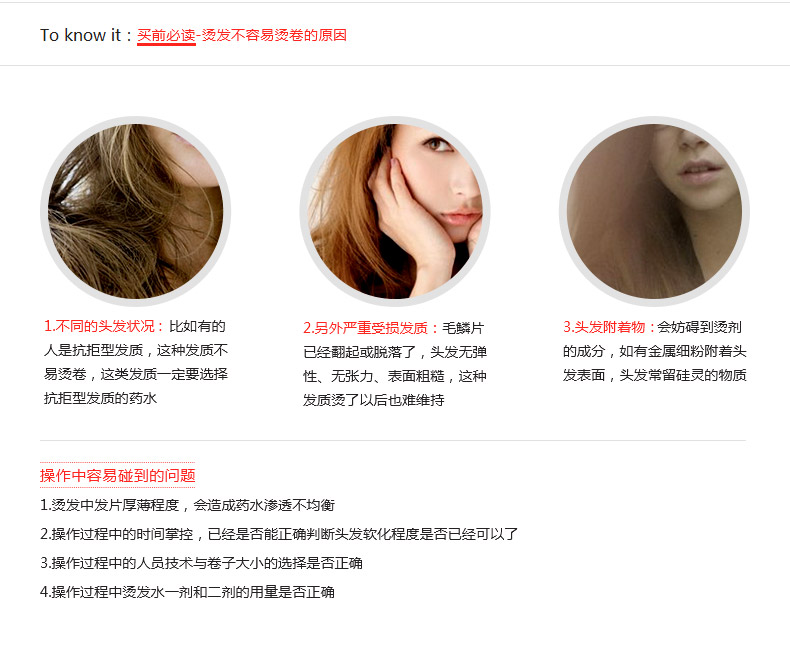Click the woman touching her face photo

point(394,211)
